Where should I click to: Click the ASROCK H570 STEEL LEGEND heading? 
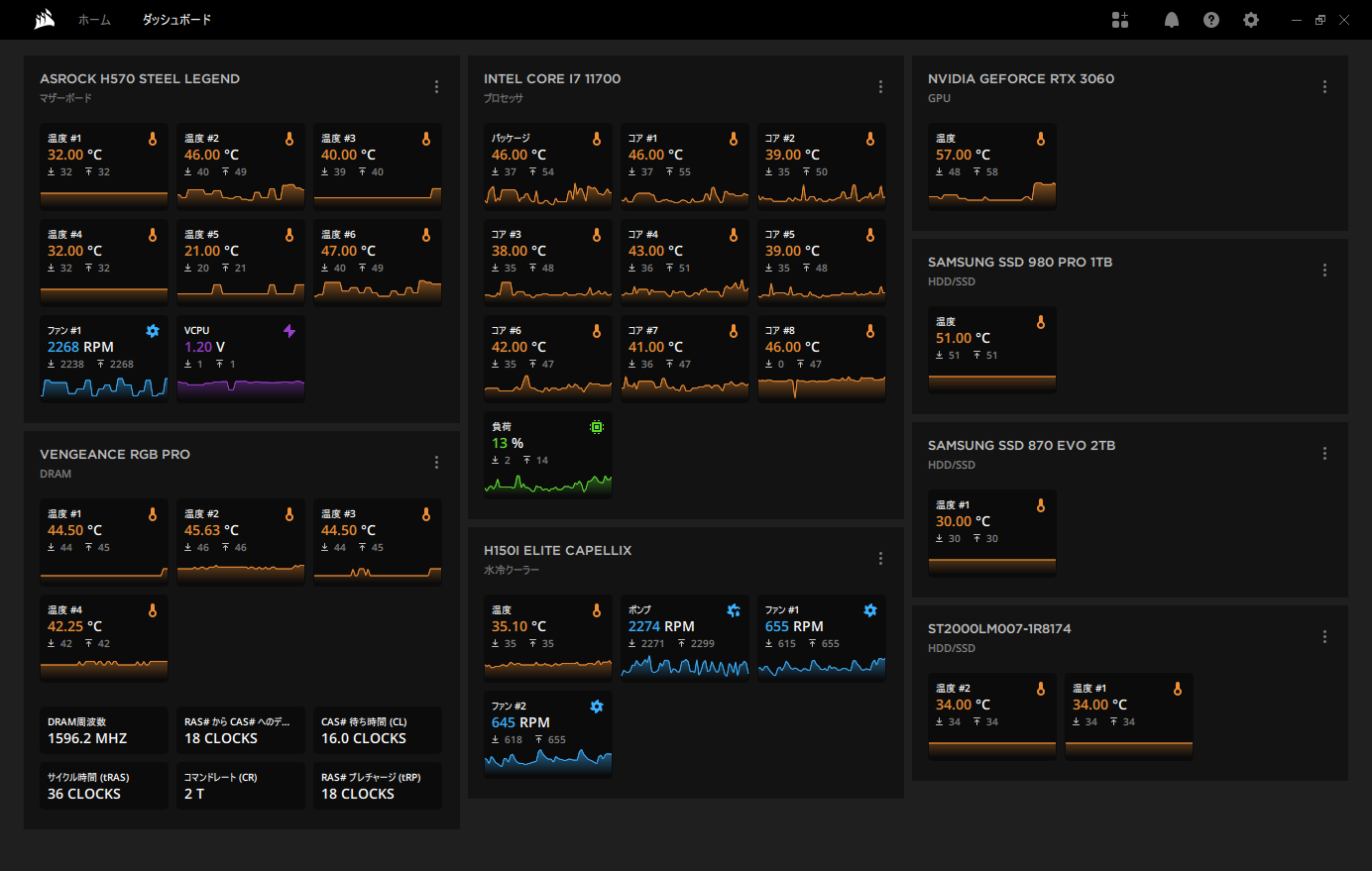(140, 78)
